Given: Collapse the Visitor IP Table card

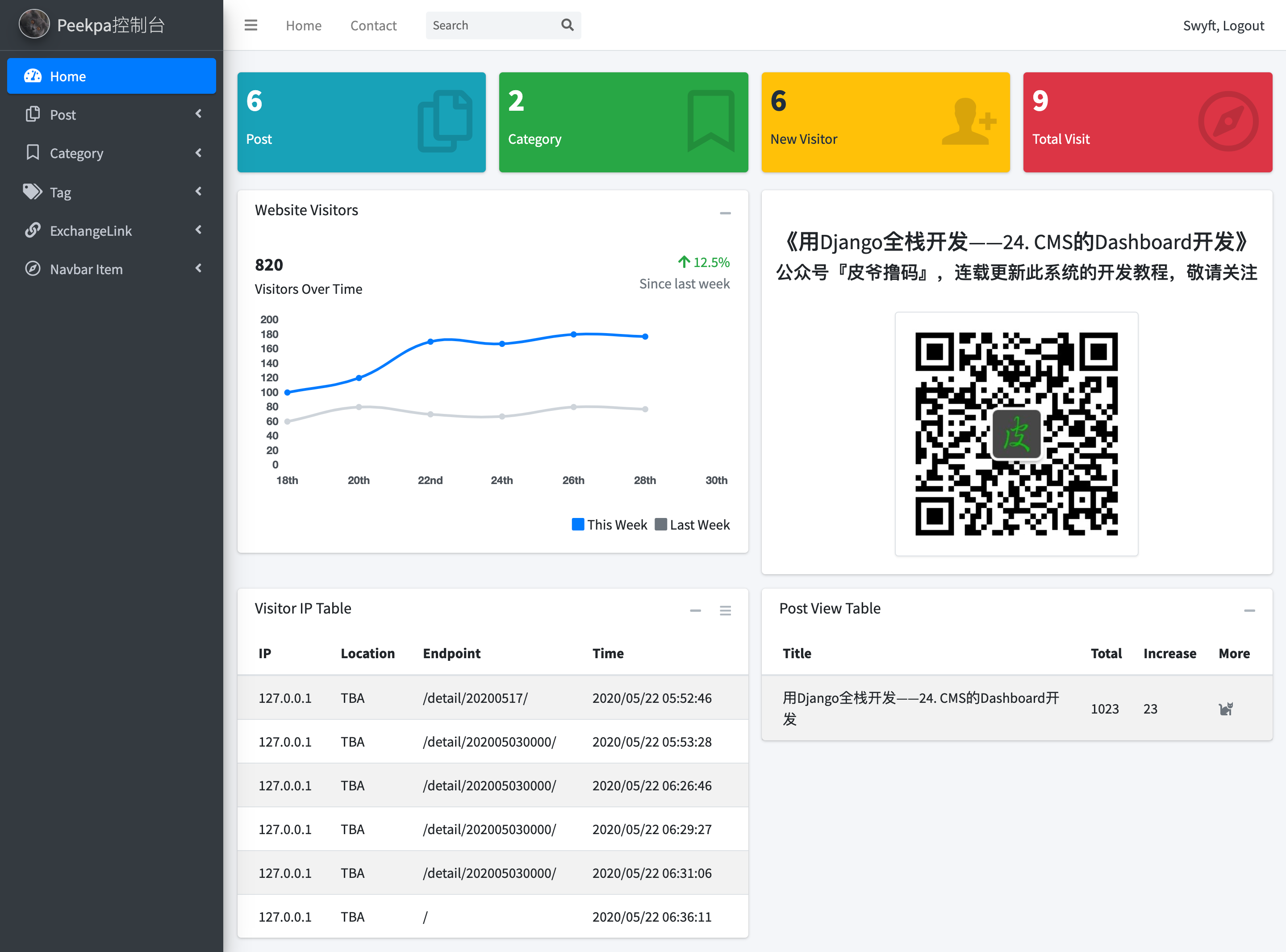Looking at the screenshot, I should pyautogui.click(x=695, y=610).
